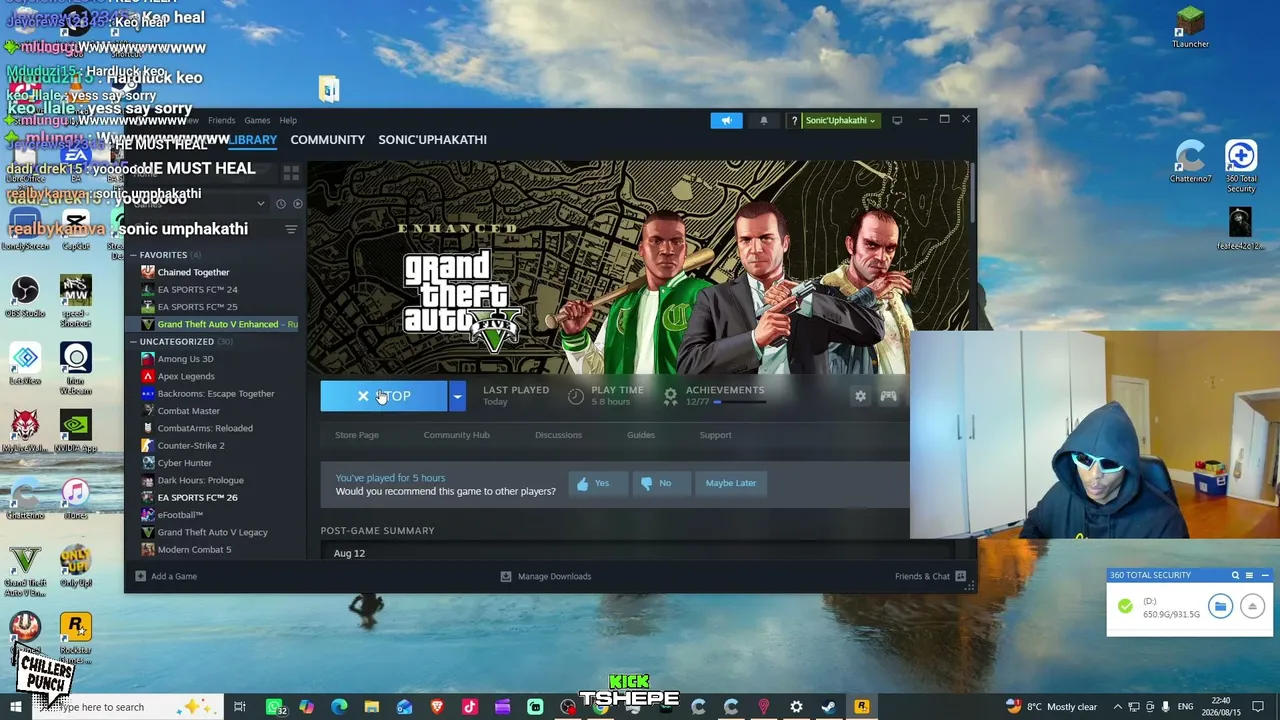Switch library to grid view icon
This screenshot has height=720, width=1280.
click(x=291, y=172)
